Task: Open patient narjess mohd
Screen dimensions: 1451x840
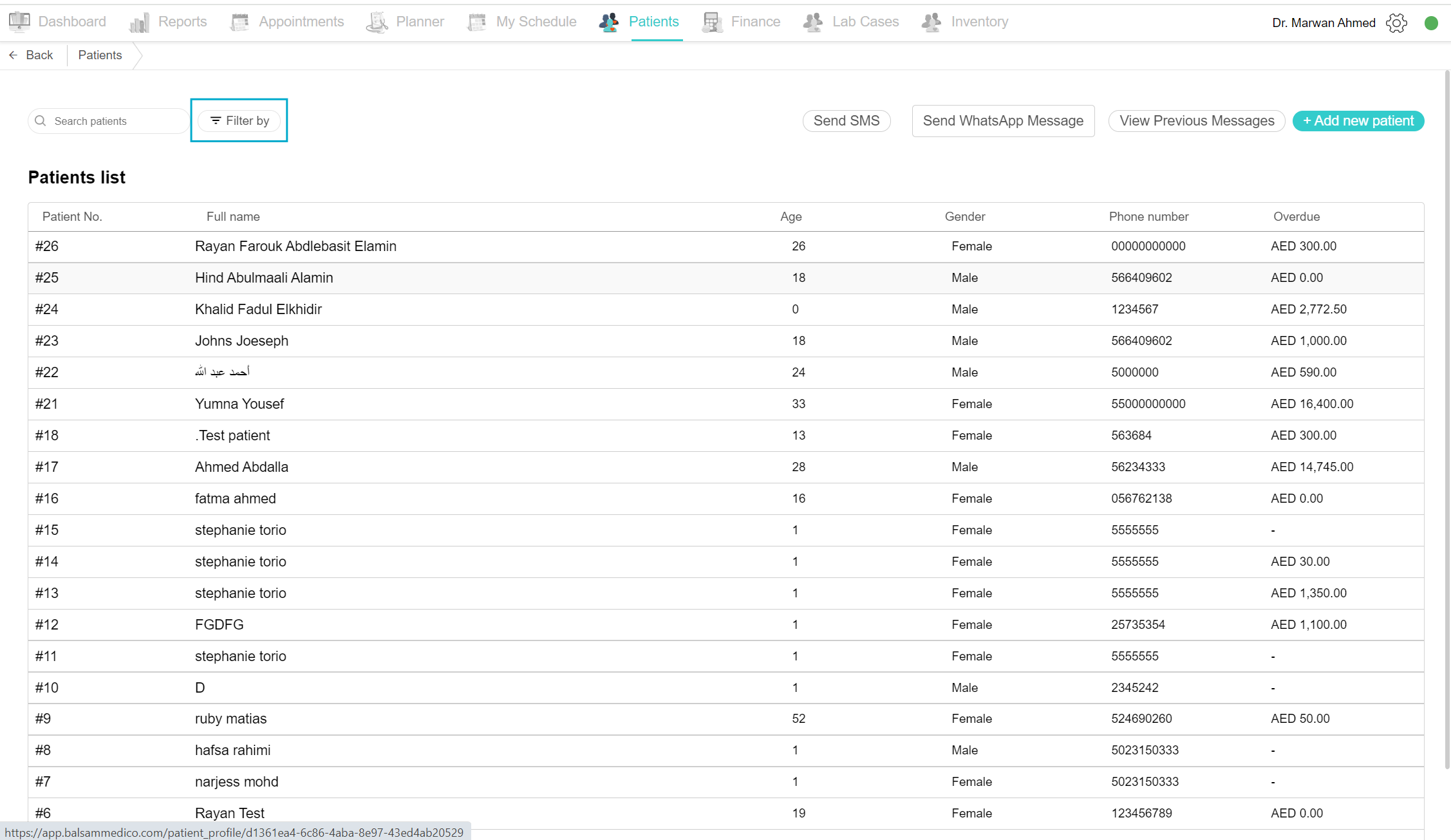Action: [236, 782]
